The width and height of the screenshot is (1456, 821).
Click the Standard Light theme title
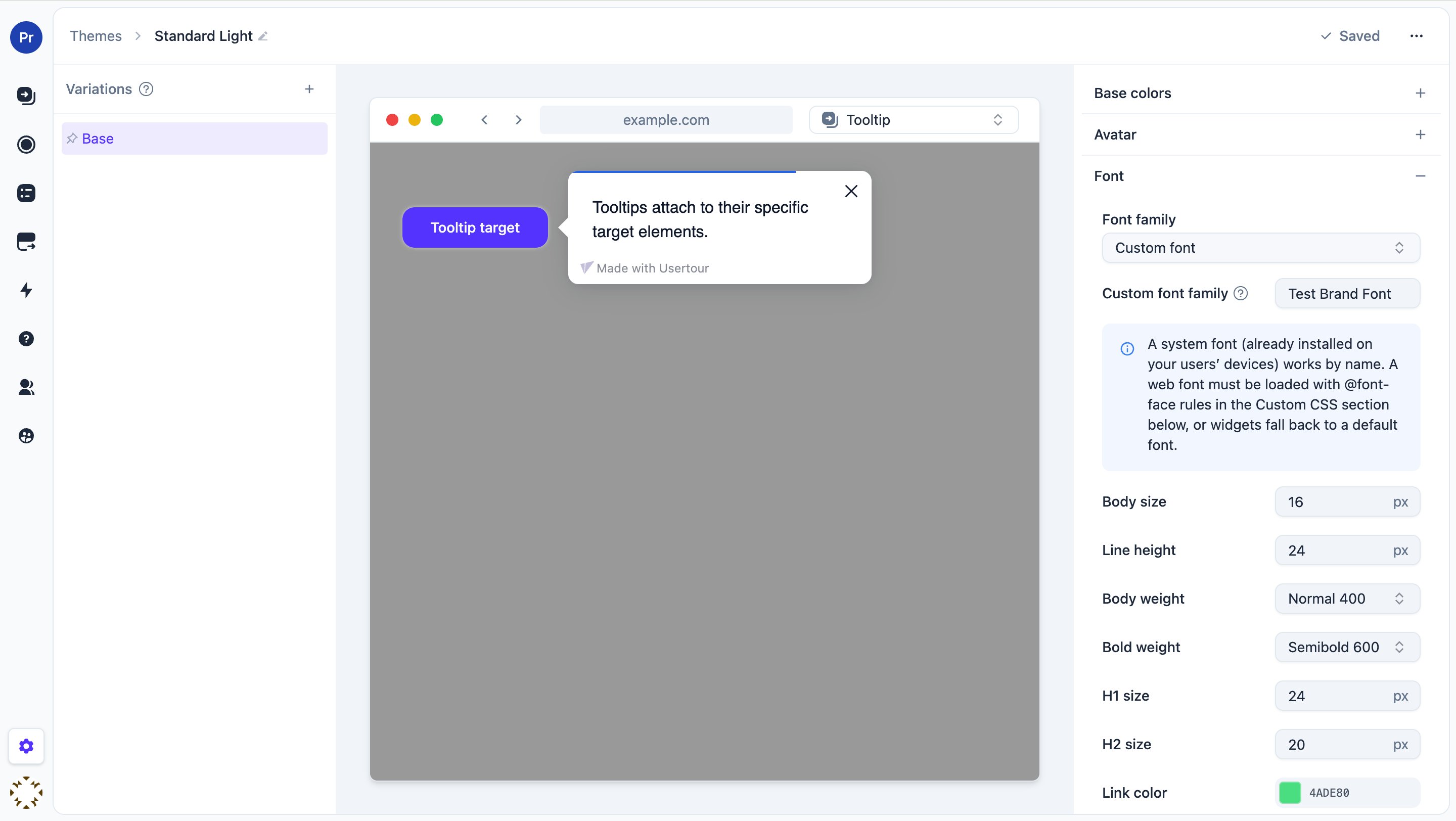(203, 36)
